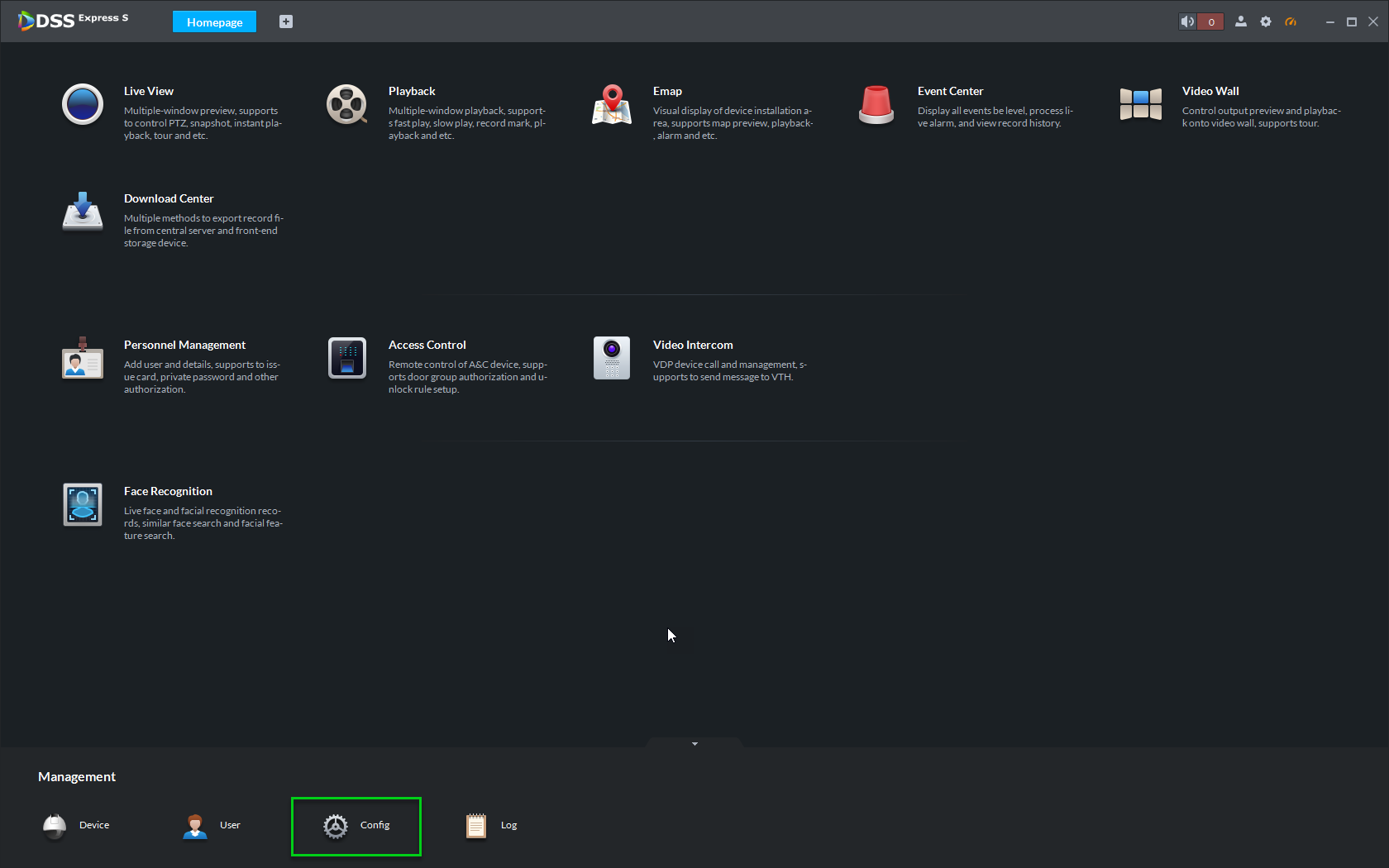Open the Playback film reel icon
This screenshot has height=868, width=1389.
coord(347,105)
